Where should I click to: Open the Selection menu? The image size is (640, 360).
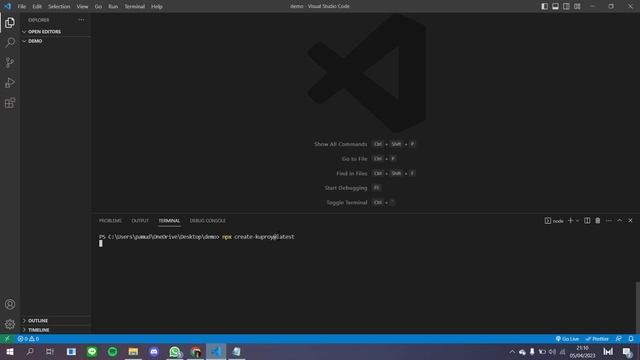tap(59, 6)
